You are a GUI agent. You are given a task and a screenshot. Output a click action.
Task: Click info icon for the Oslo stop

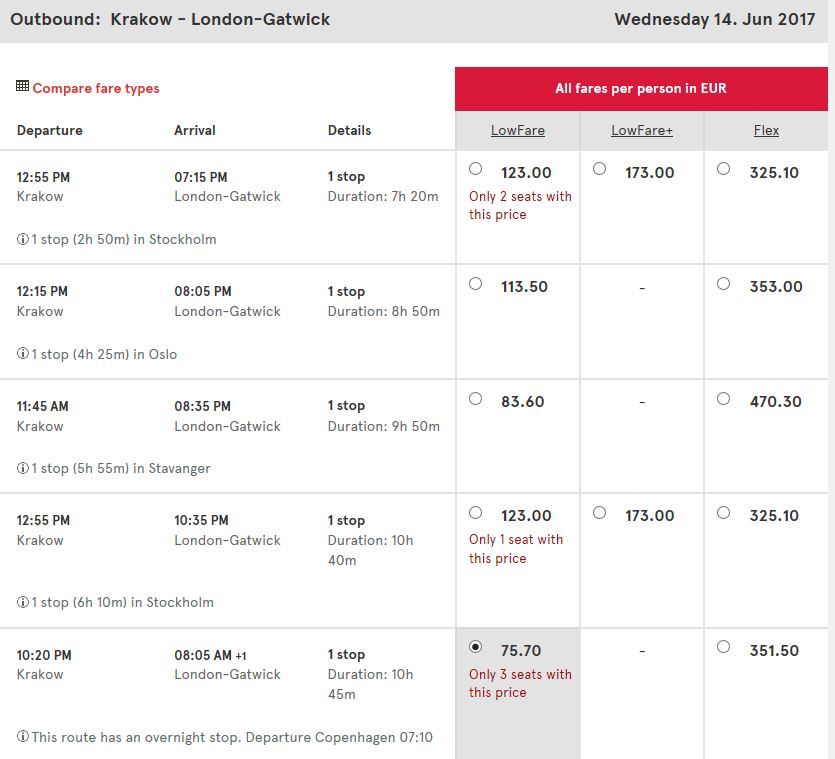point(22,353)
